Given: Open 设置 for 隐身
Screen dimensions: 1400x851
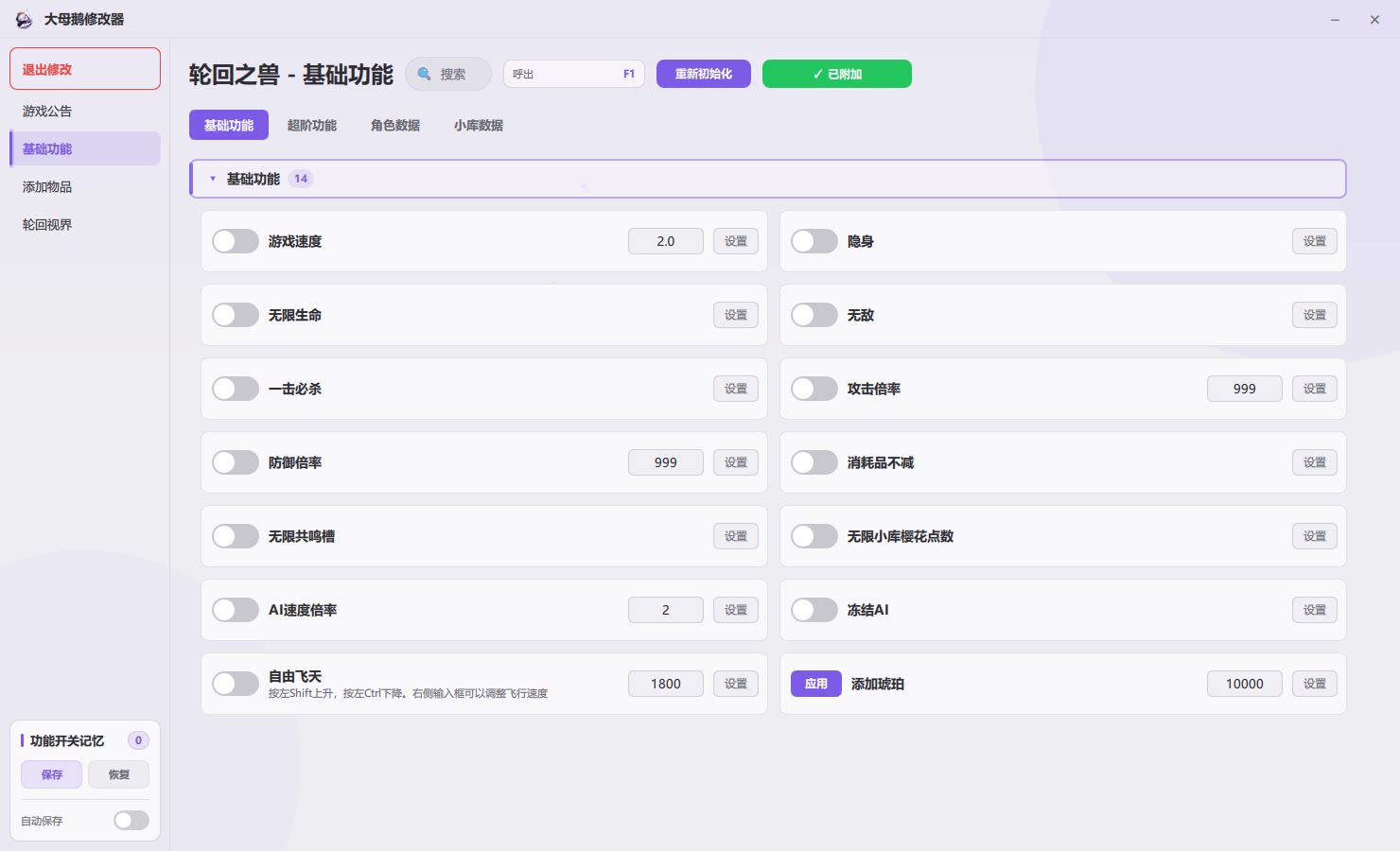Looking at the screenshot, I should tap(1315, 241).
